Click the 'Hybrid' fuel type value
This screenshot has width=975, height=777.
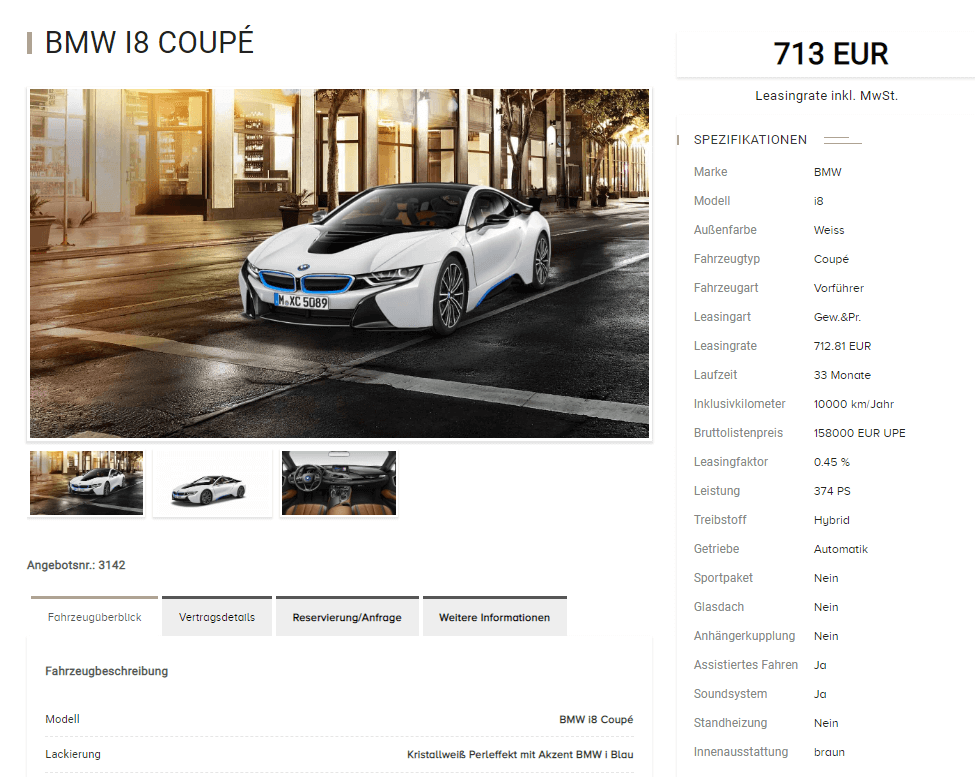(x=831, y=520)
